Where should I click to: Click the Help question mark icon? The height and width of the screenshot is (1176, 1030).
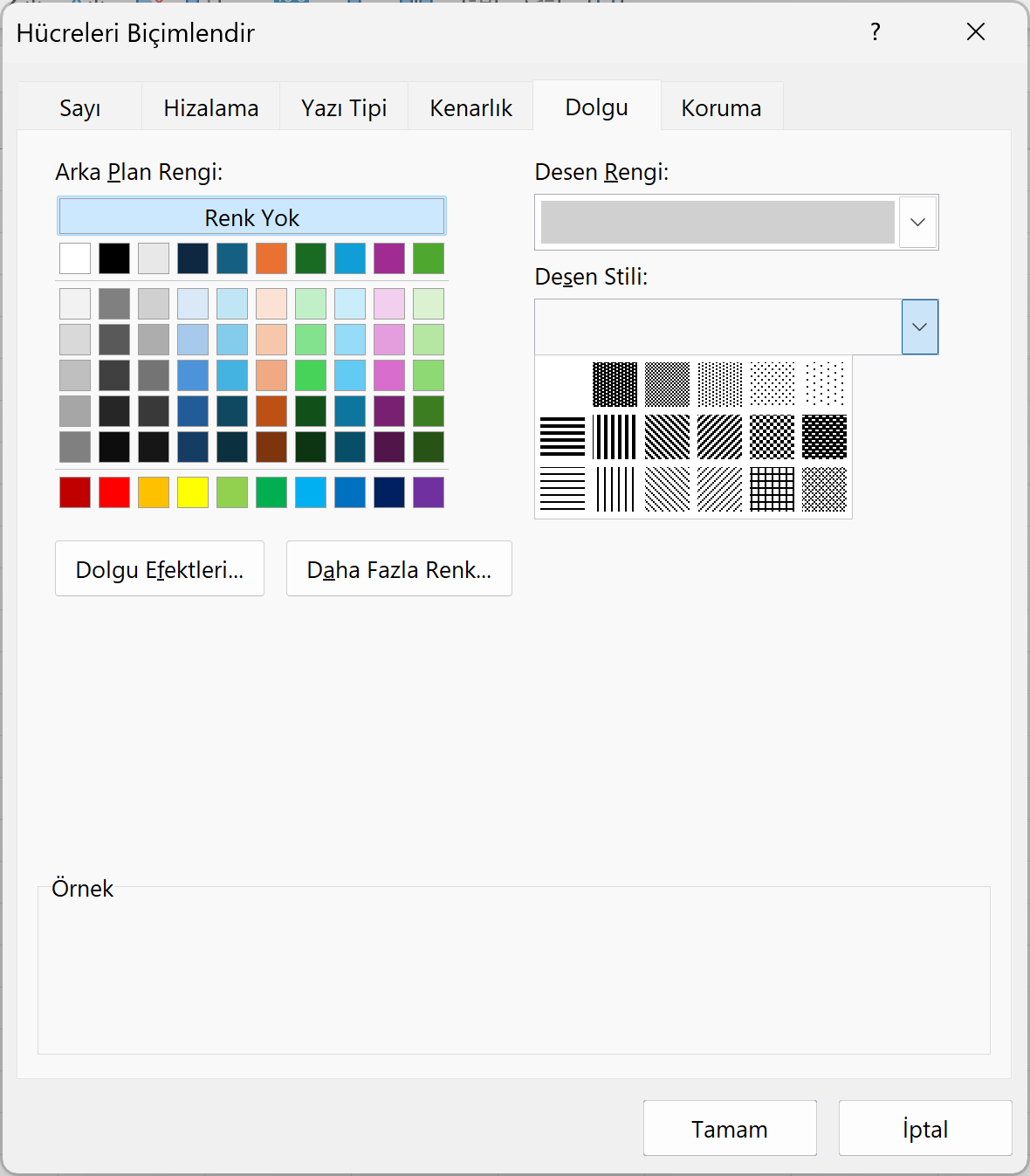tap(875, 32)
